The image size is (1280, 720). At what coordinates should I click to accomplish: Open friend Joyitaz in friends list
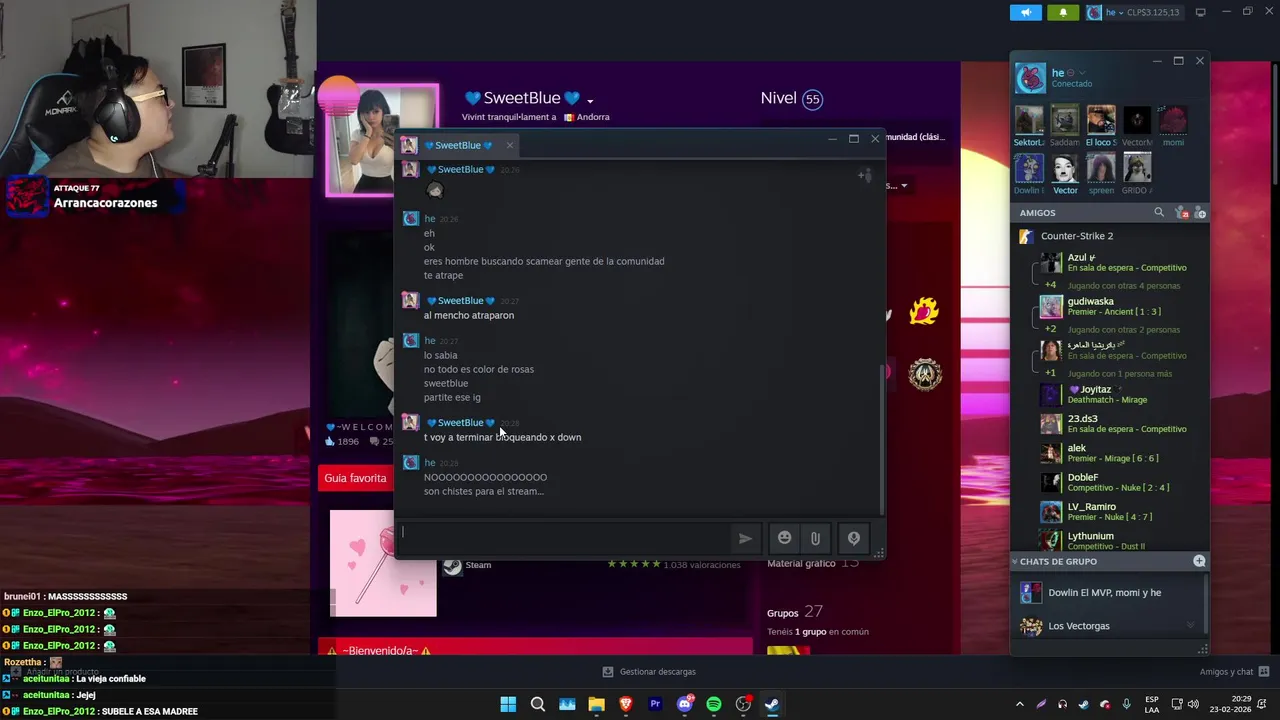click(1120, 394)
